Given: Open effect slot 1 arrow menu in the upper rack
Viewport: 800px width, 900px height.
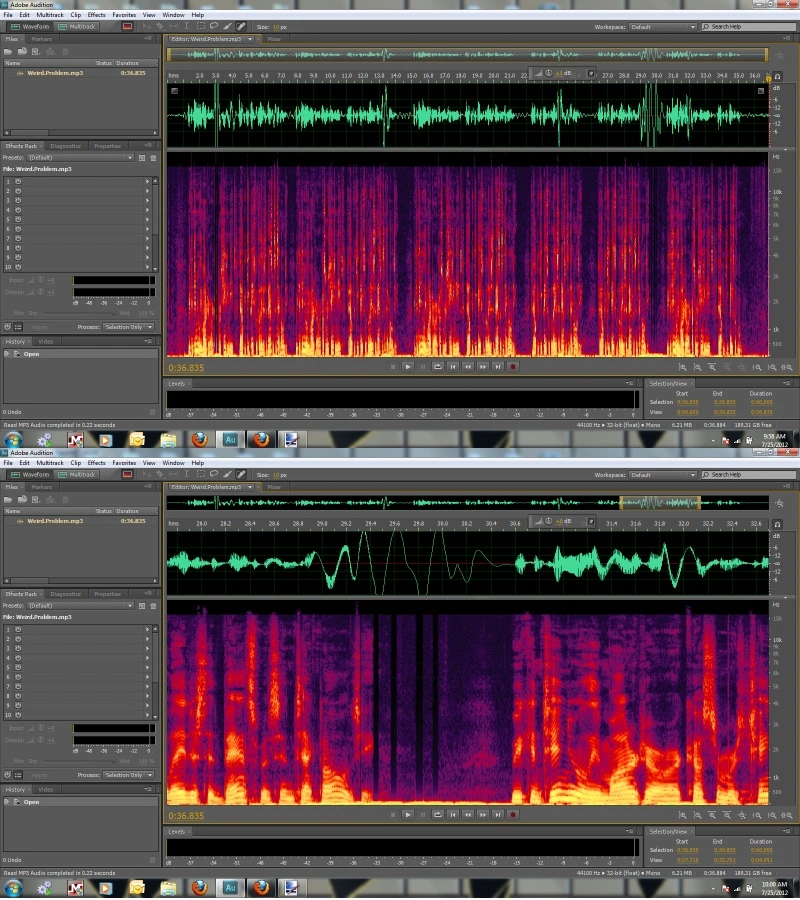Looking at the screenshot, I should point(147,181).
